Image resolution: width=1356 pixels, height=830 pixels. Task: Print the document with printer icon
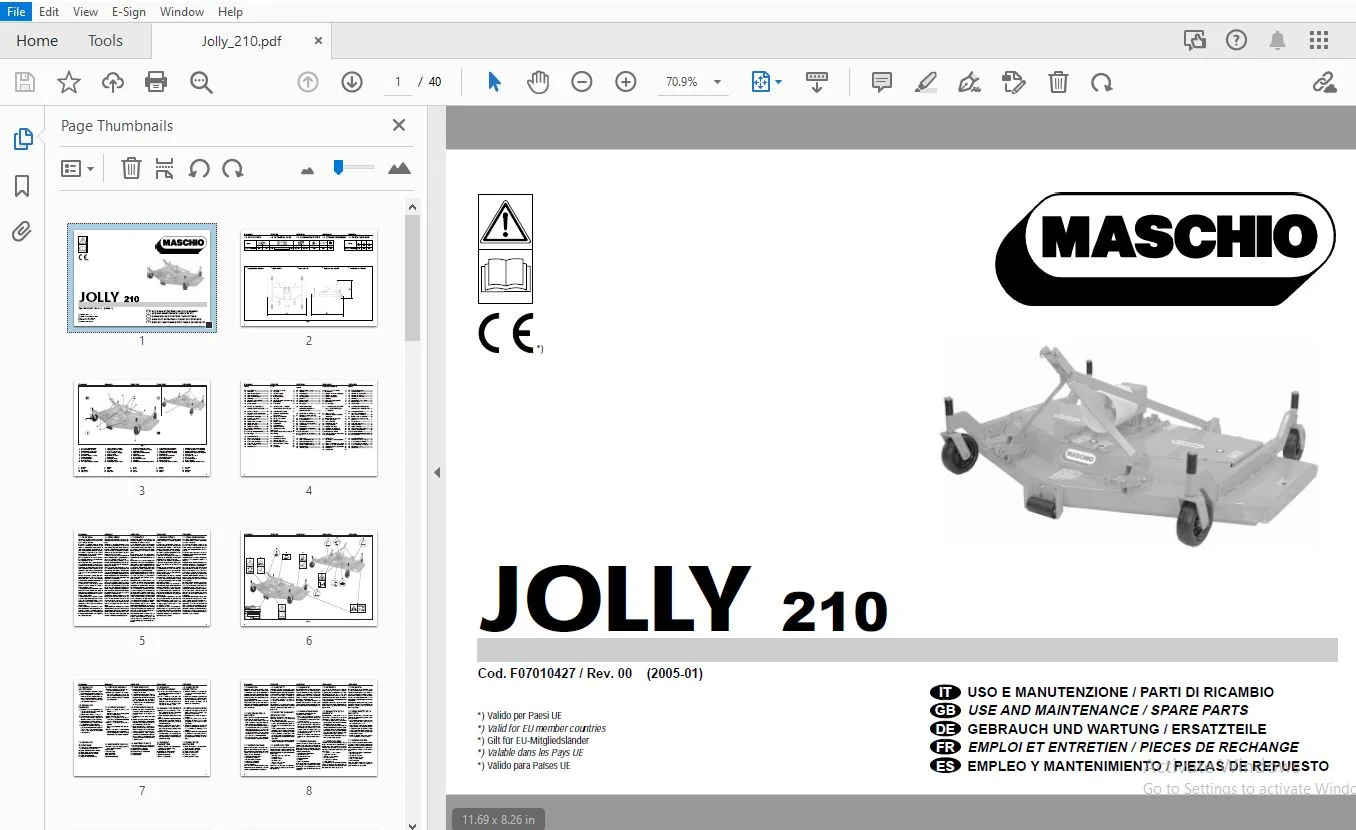(x=156, y=82)
